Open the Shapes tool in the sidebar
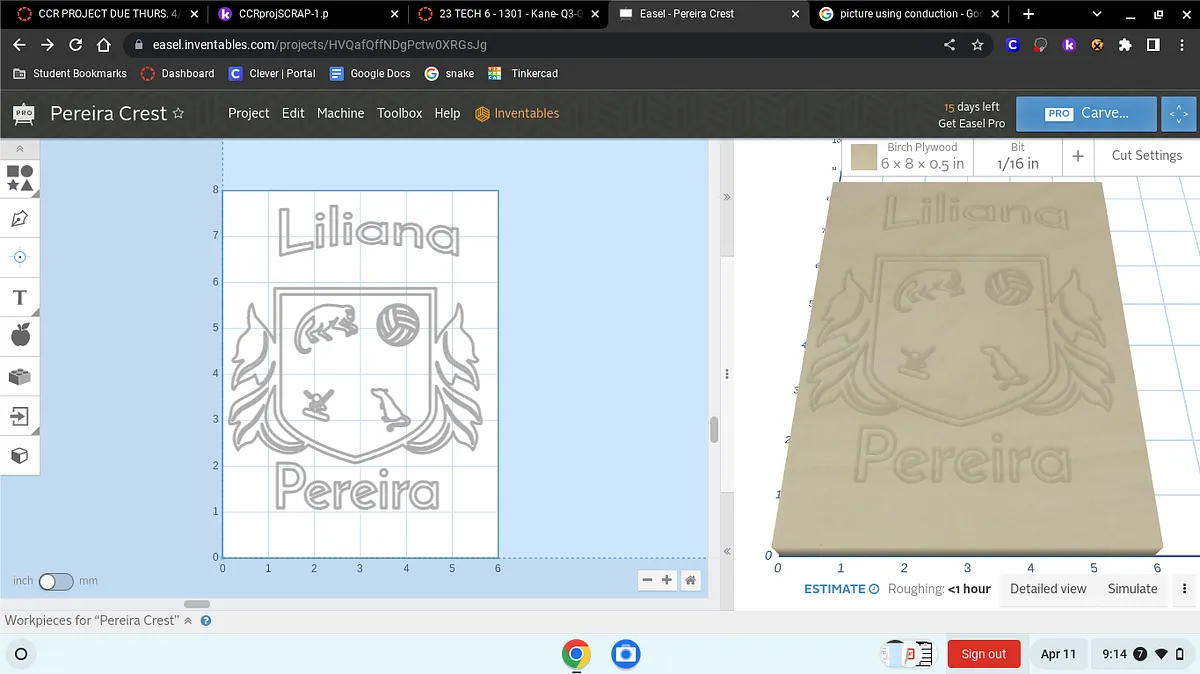Viewport: 1200px width, 674px height. pos(20,178)
